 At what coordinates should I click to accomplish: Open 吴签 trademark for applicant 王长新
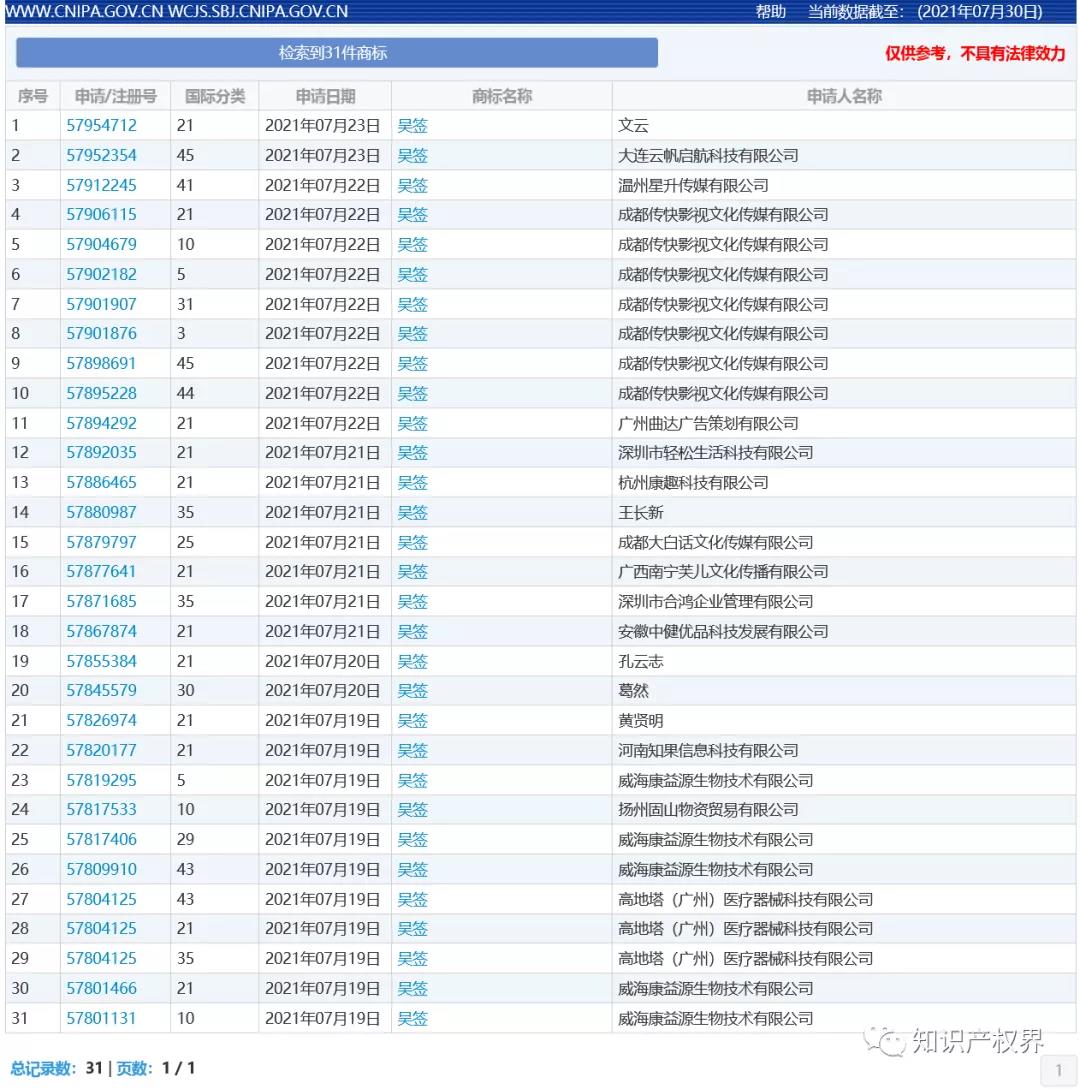(x=413, y=513)
